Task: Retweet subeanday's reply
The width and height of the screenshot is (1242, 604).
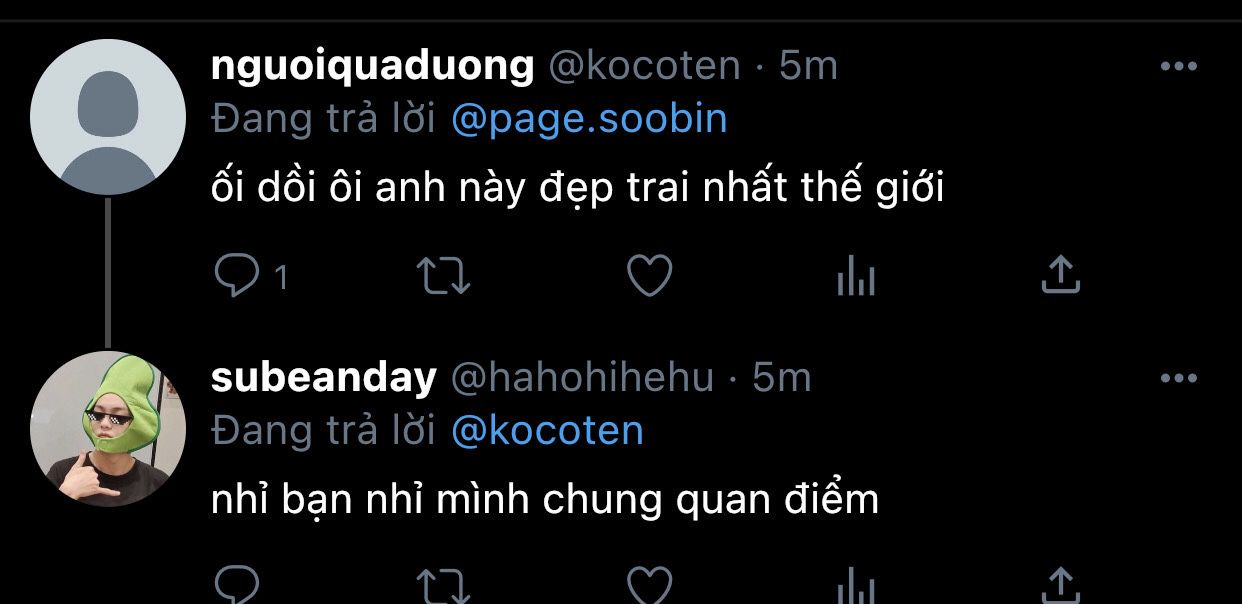Action: pos(443,587)
